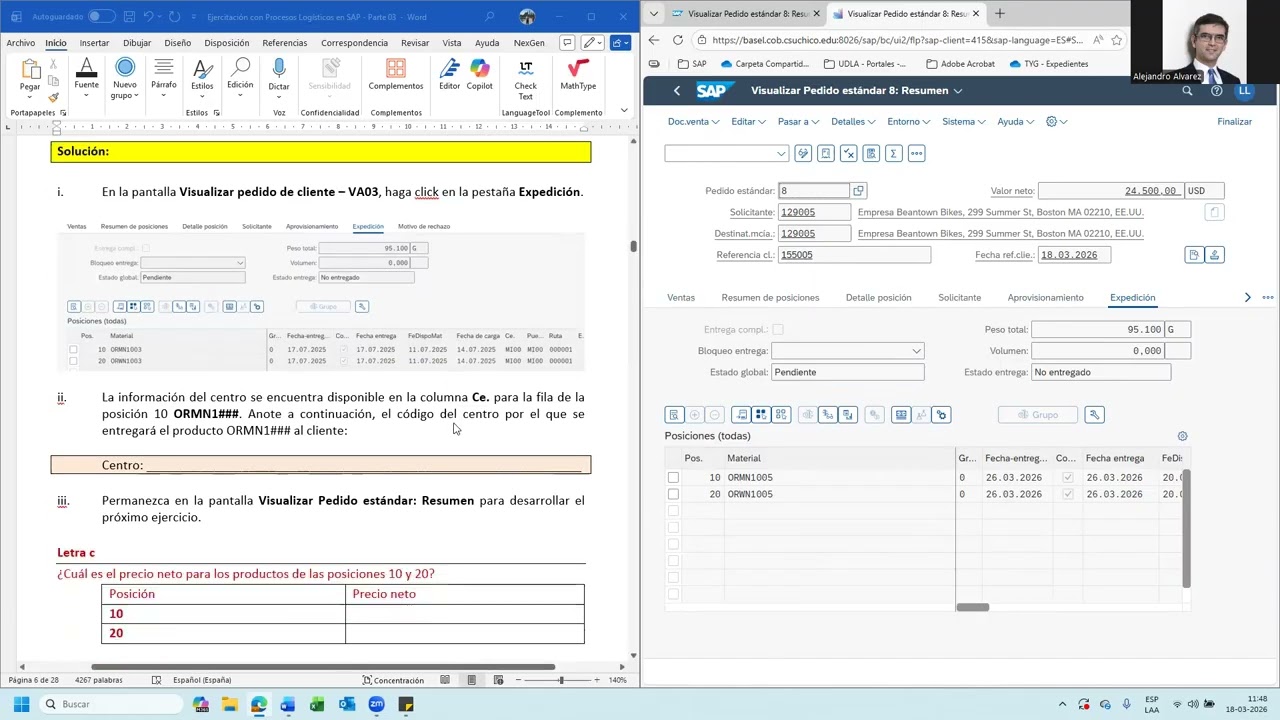Open Referencias tab in Word
The width and height of the screenshot is (1280, 720).
click(285, 43)
